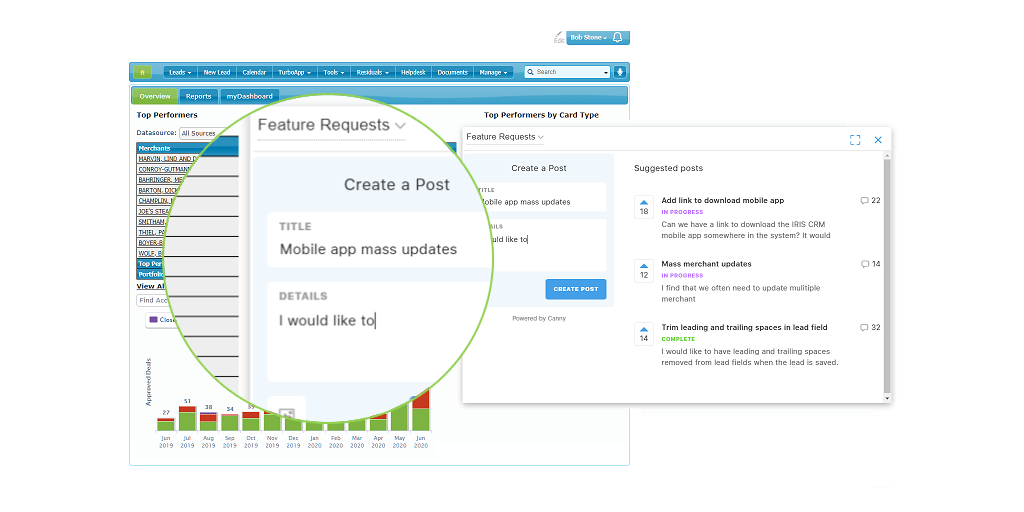1024x512 pixels.
Task: Click the Top Performers by Card Type heading
Action: point(541,115)
